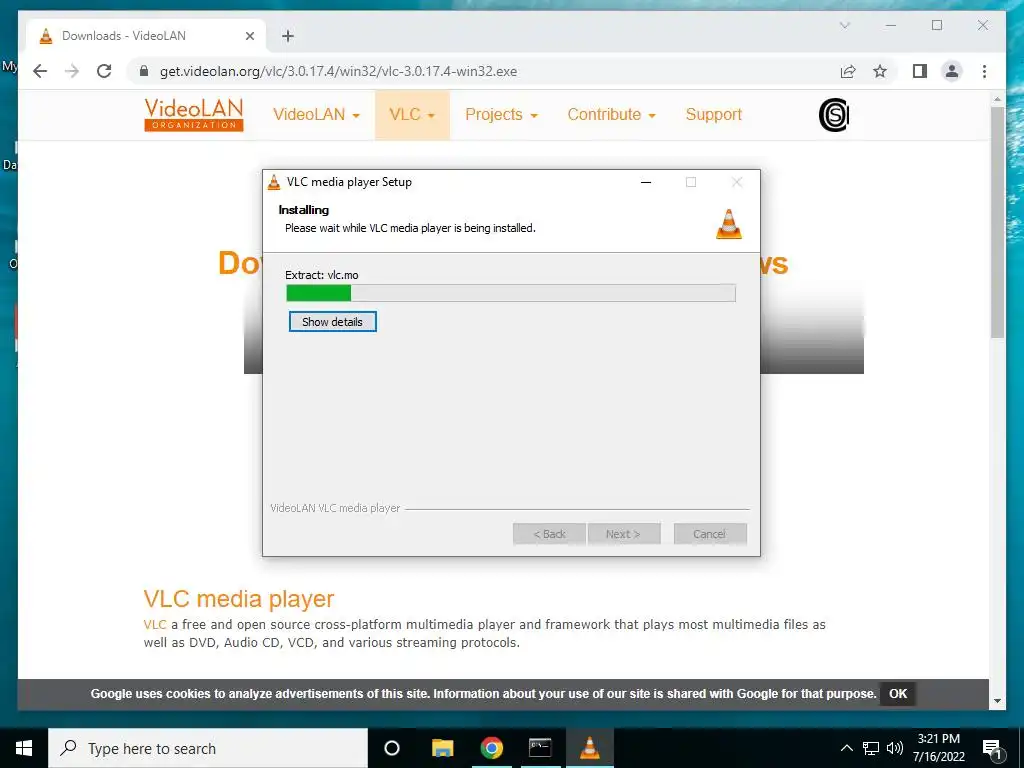Click the Type here to search box
1024x768 pixels.
208,748
